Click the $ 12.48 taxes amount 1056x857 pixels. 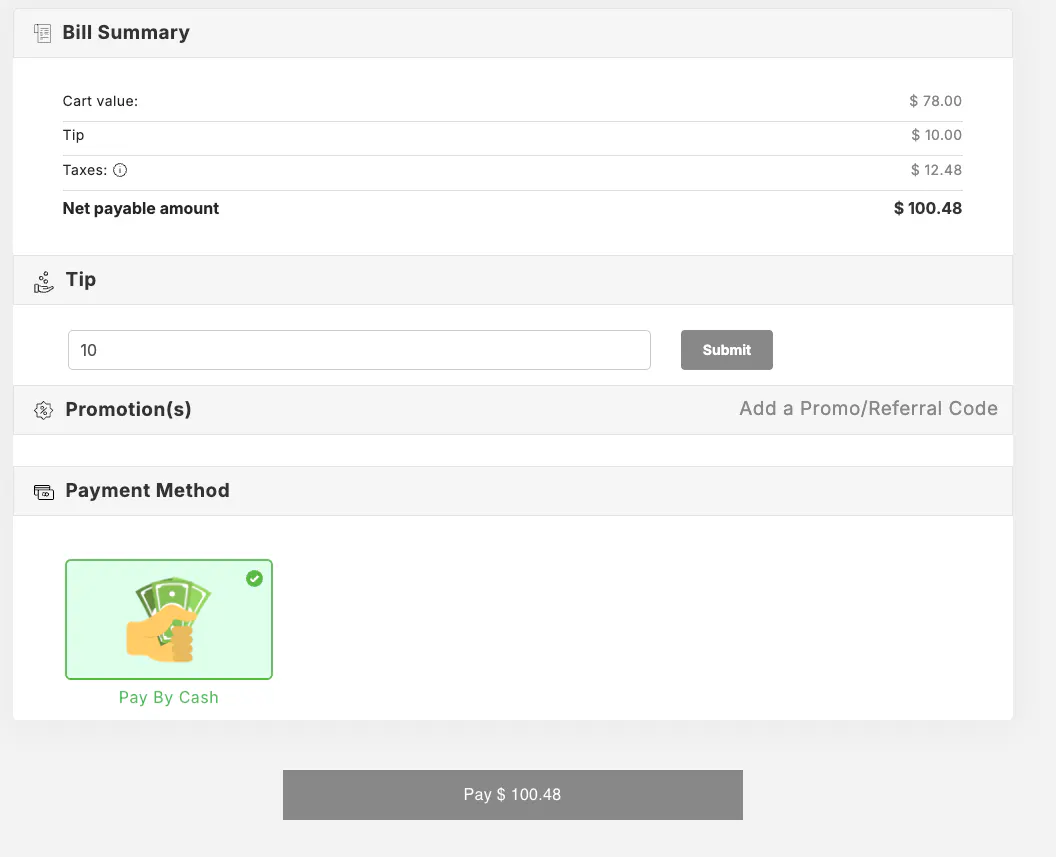coord(936,170)
